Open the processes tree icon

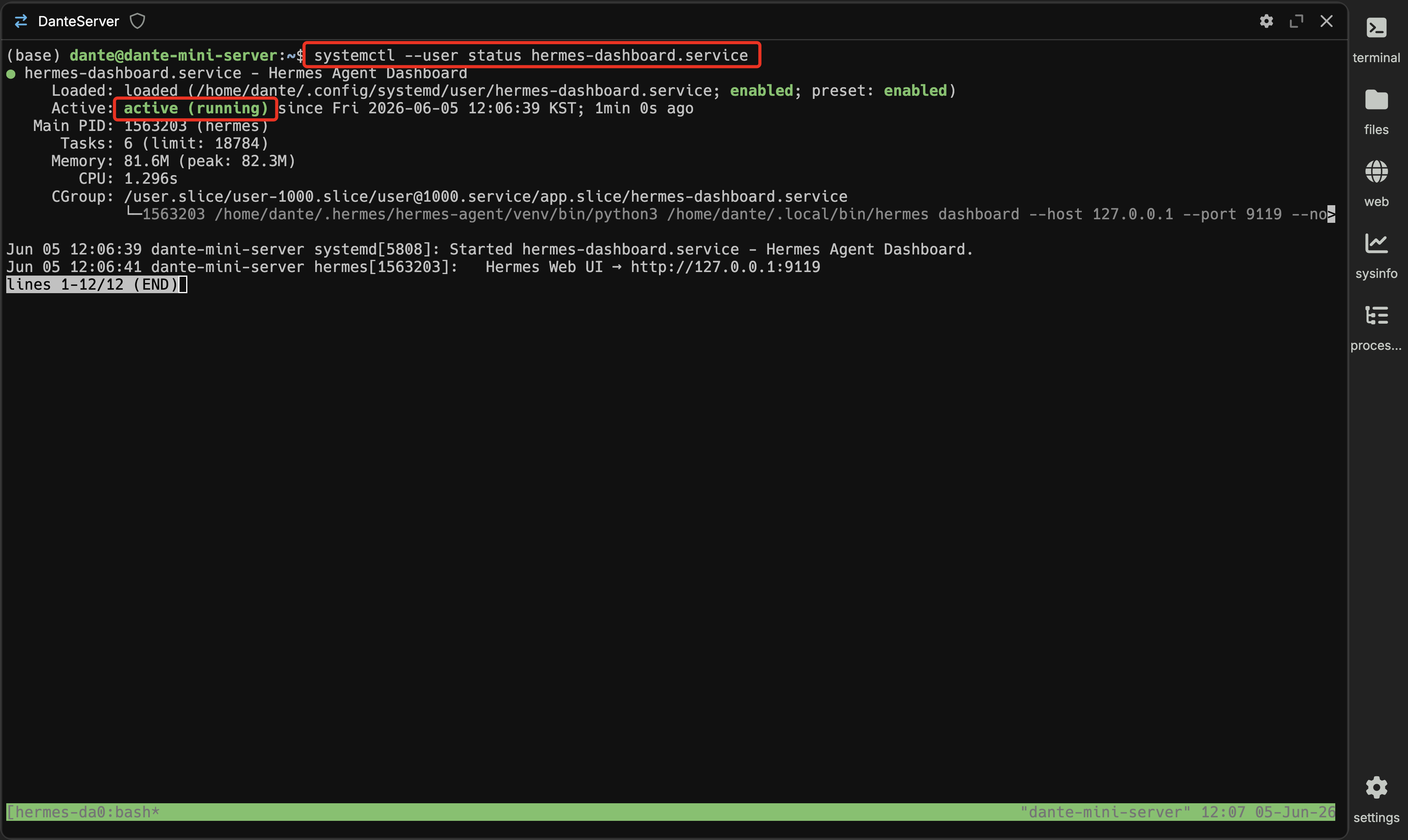click(x=1376, y=315)
